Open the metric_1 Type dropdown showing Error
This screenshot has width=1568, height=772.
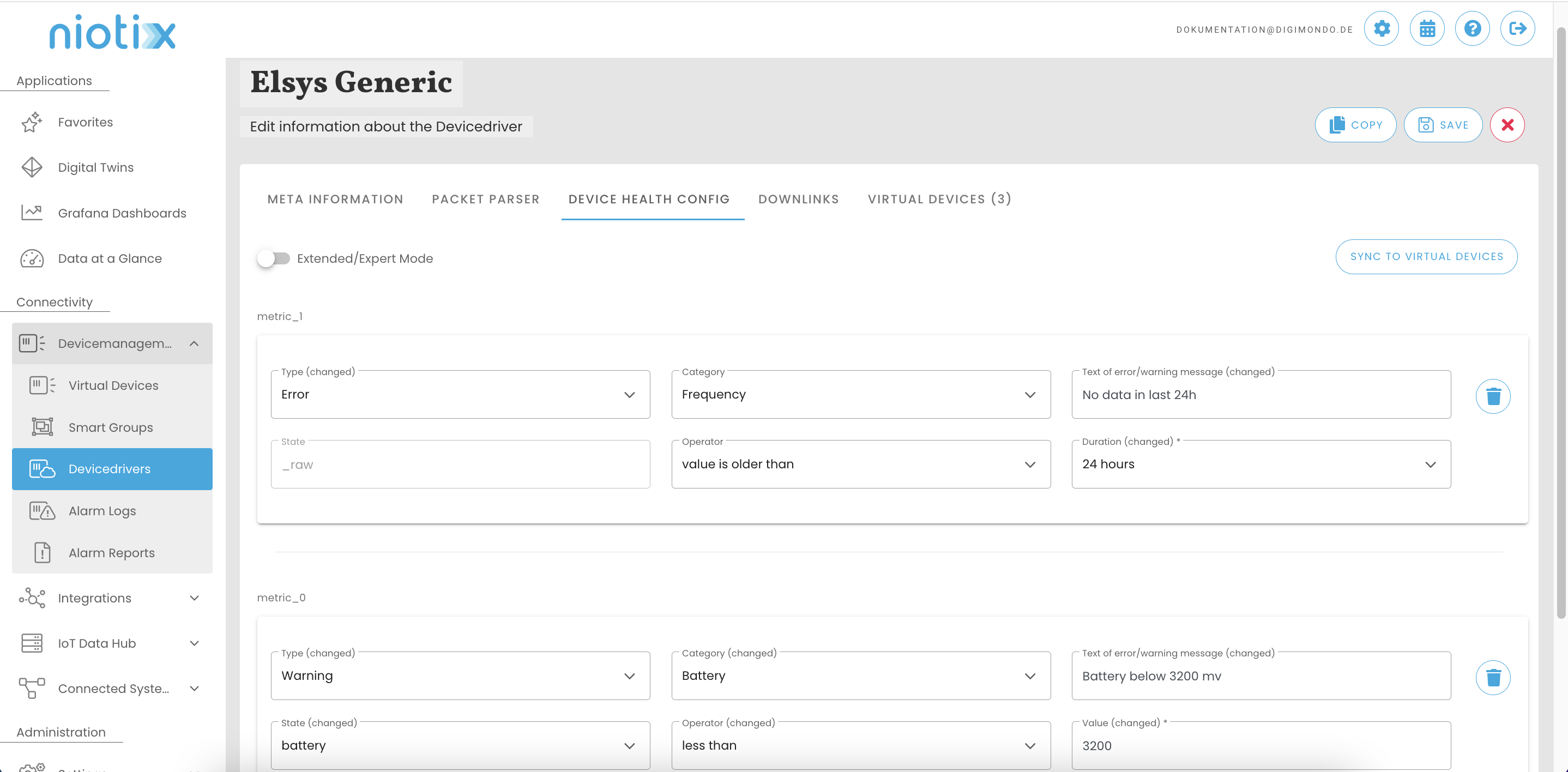click(460, 395)
